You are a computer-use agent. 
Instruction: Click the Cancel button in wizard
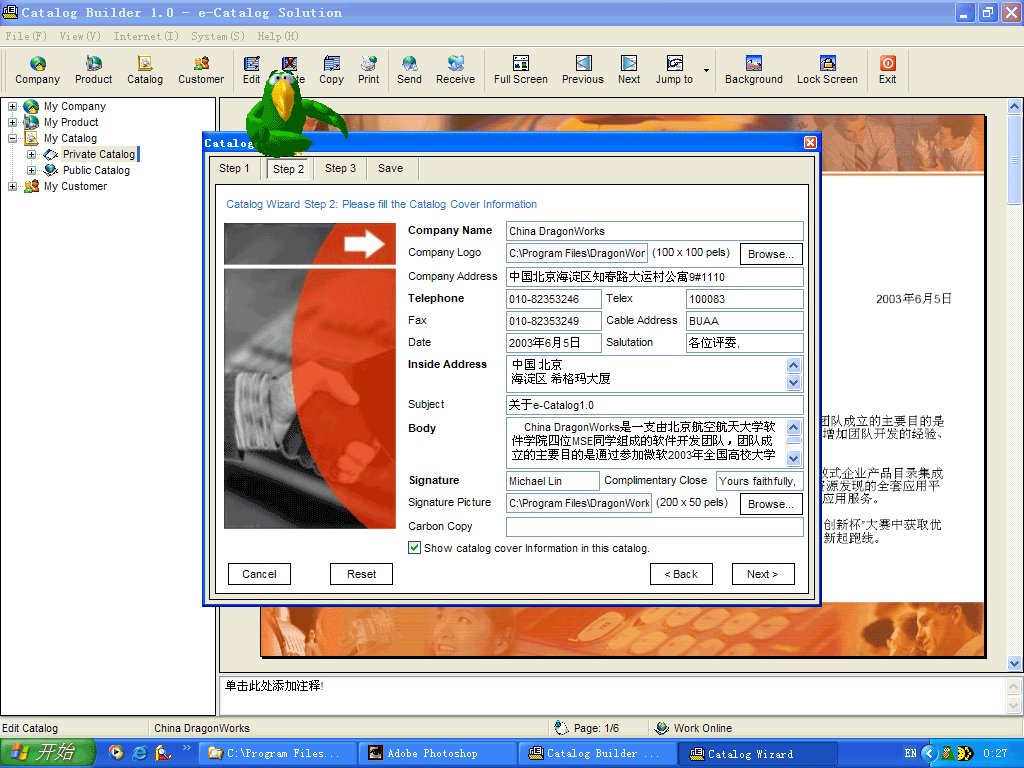tap(259, 574)
